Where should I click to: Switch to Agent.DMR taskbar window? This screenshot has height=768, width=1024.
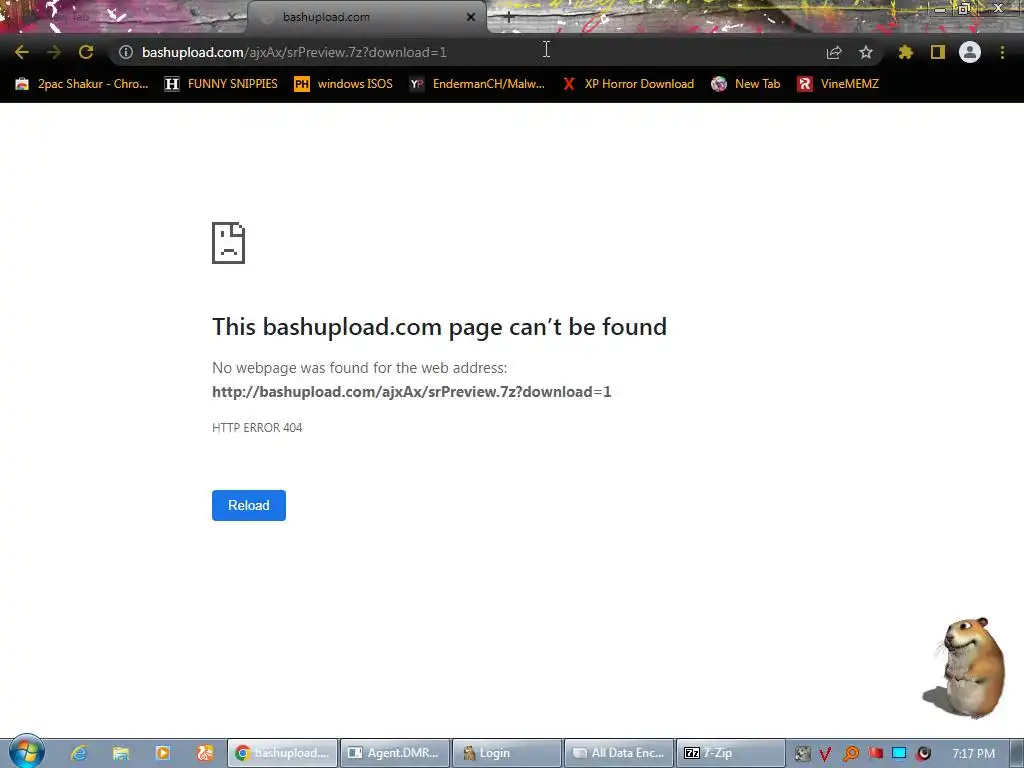click(395, 753)
